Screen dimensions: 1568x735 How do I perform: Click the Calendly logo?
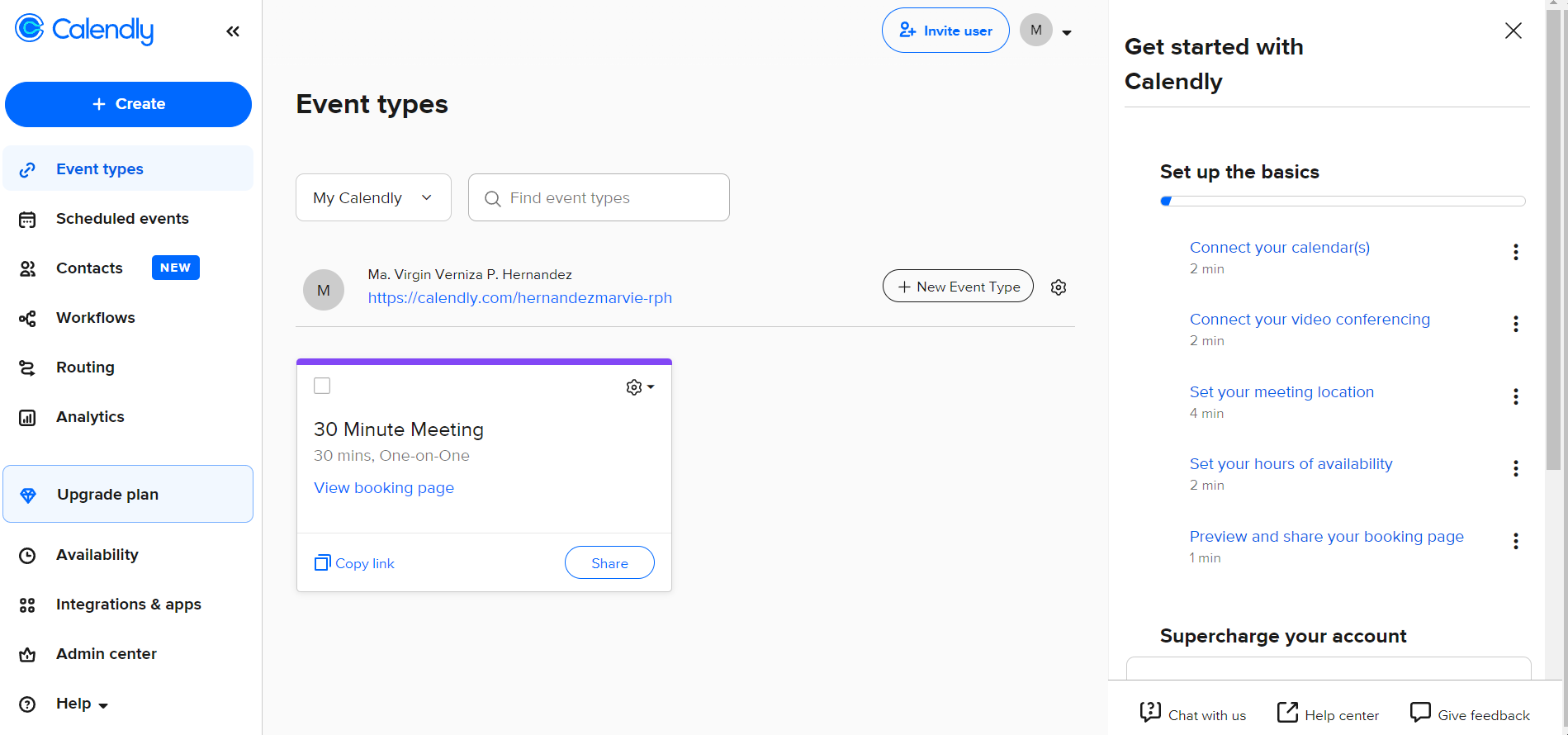(84, 30)
